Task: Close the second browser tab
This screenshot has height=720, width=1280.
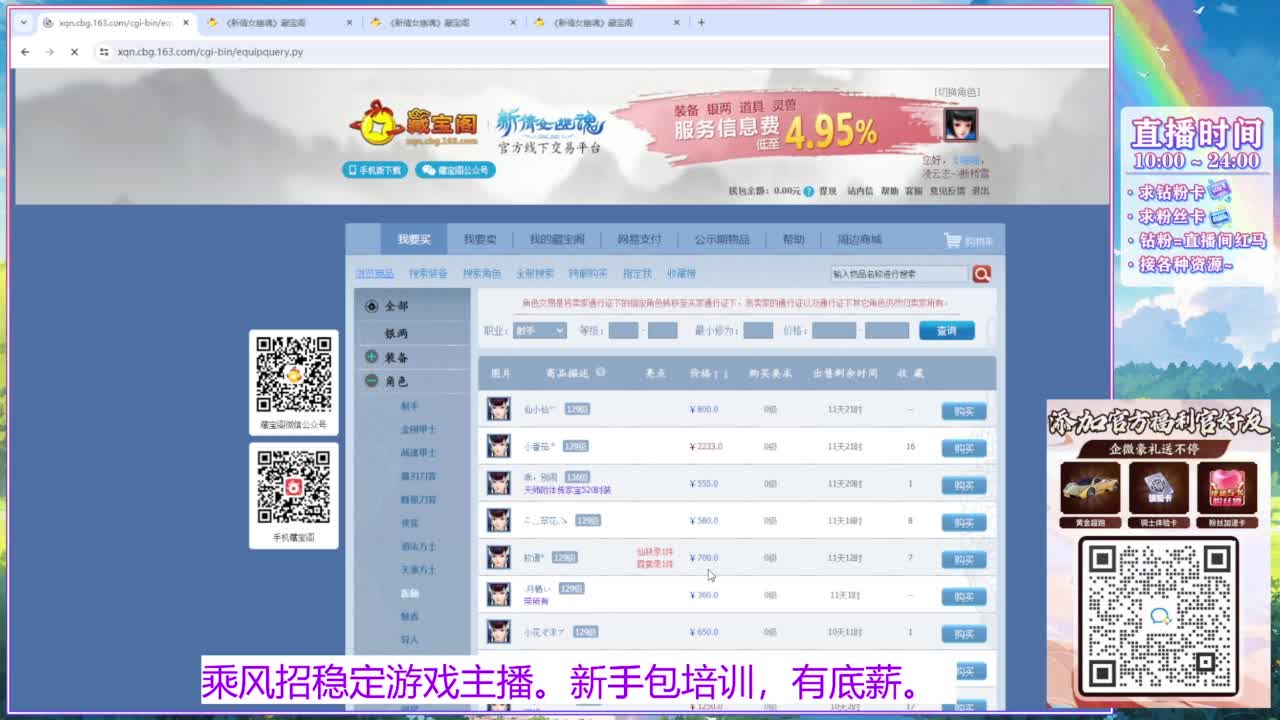Action: [349, 22]
